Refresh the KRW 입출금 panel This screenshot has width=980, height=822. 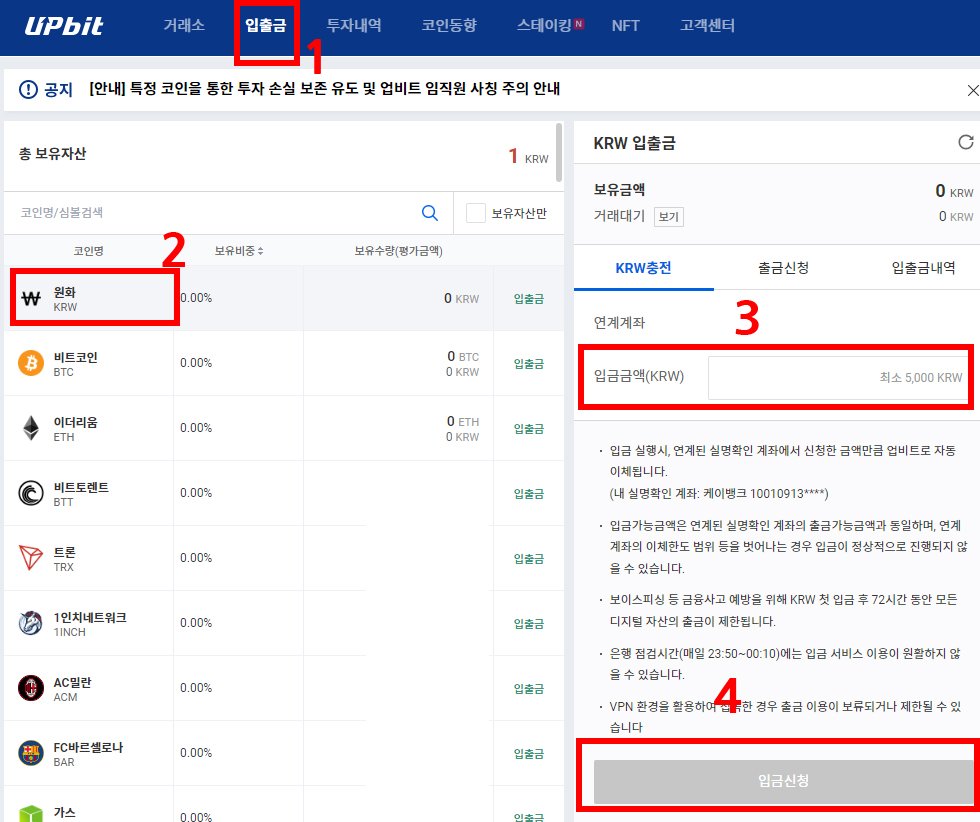(x=966, y=143)
